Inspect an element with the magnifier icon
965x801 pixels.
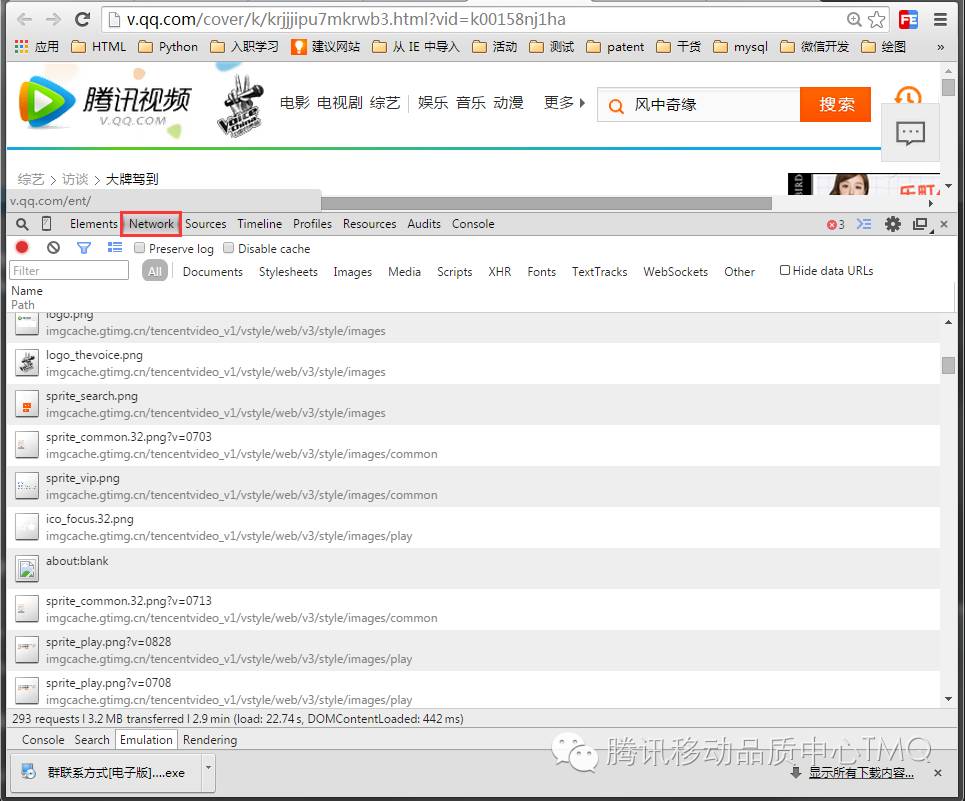click(20, 224)
